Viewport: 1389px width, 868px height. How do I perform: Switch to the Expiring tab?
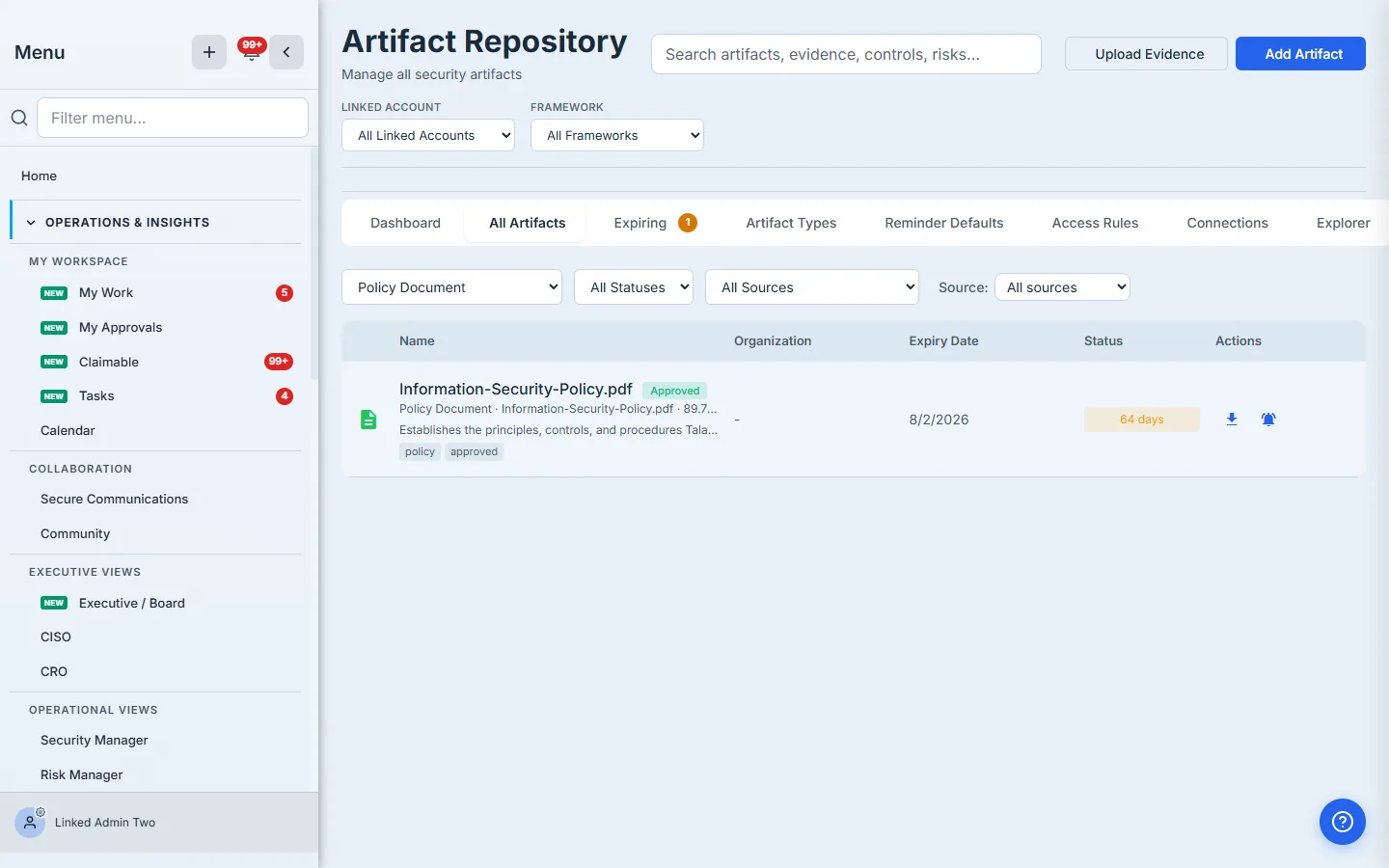coord(655,223)
